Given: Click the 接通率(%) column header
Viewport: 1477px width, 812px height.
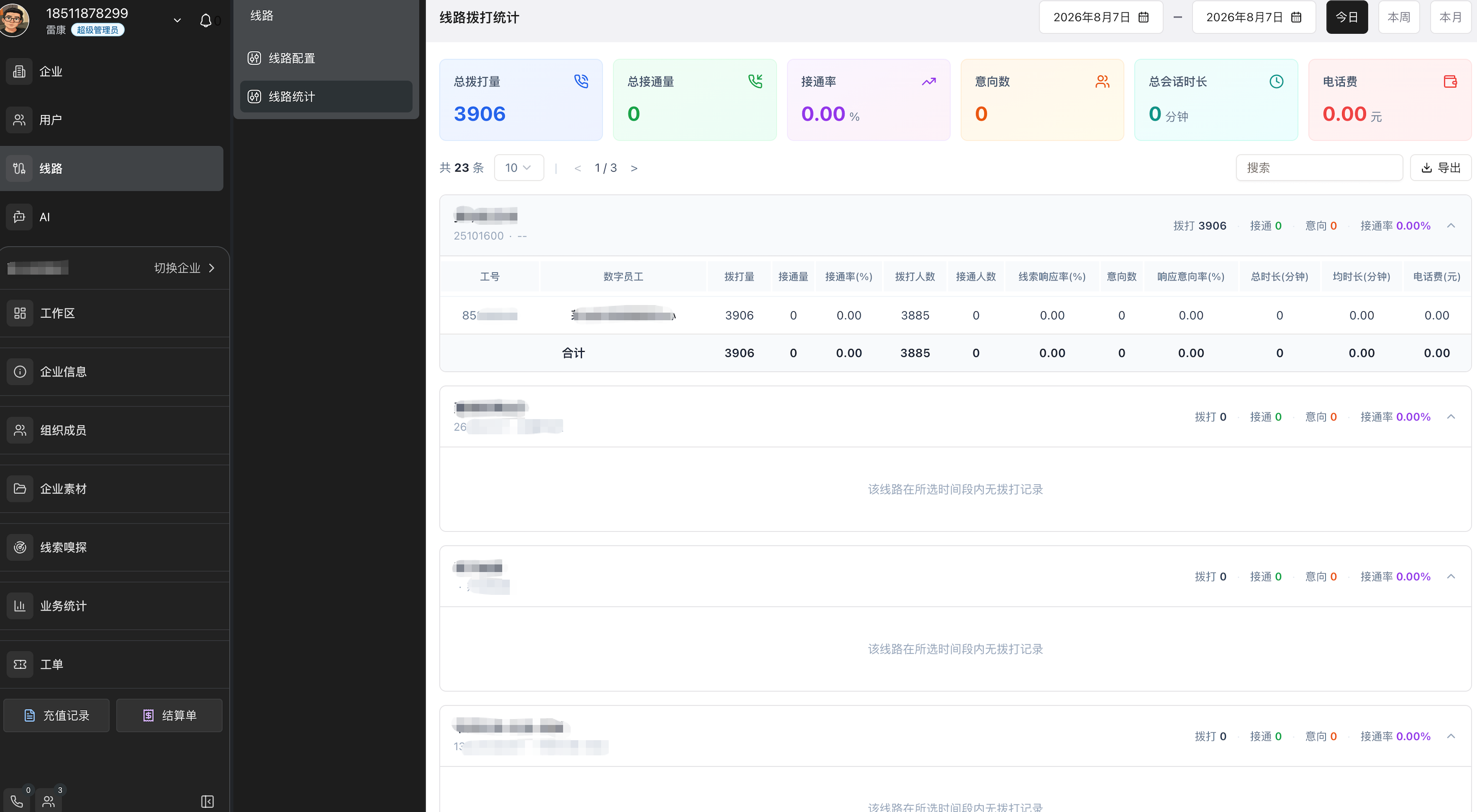Looking at the screenshot, I should click(848, 276).
